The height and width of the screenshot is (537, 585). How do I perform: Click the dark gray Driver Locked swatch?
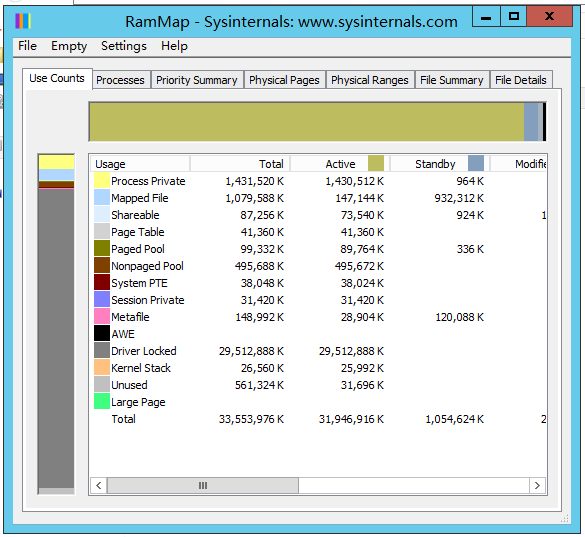point(101,351)
